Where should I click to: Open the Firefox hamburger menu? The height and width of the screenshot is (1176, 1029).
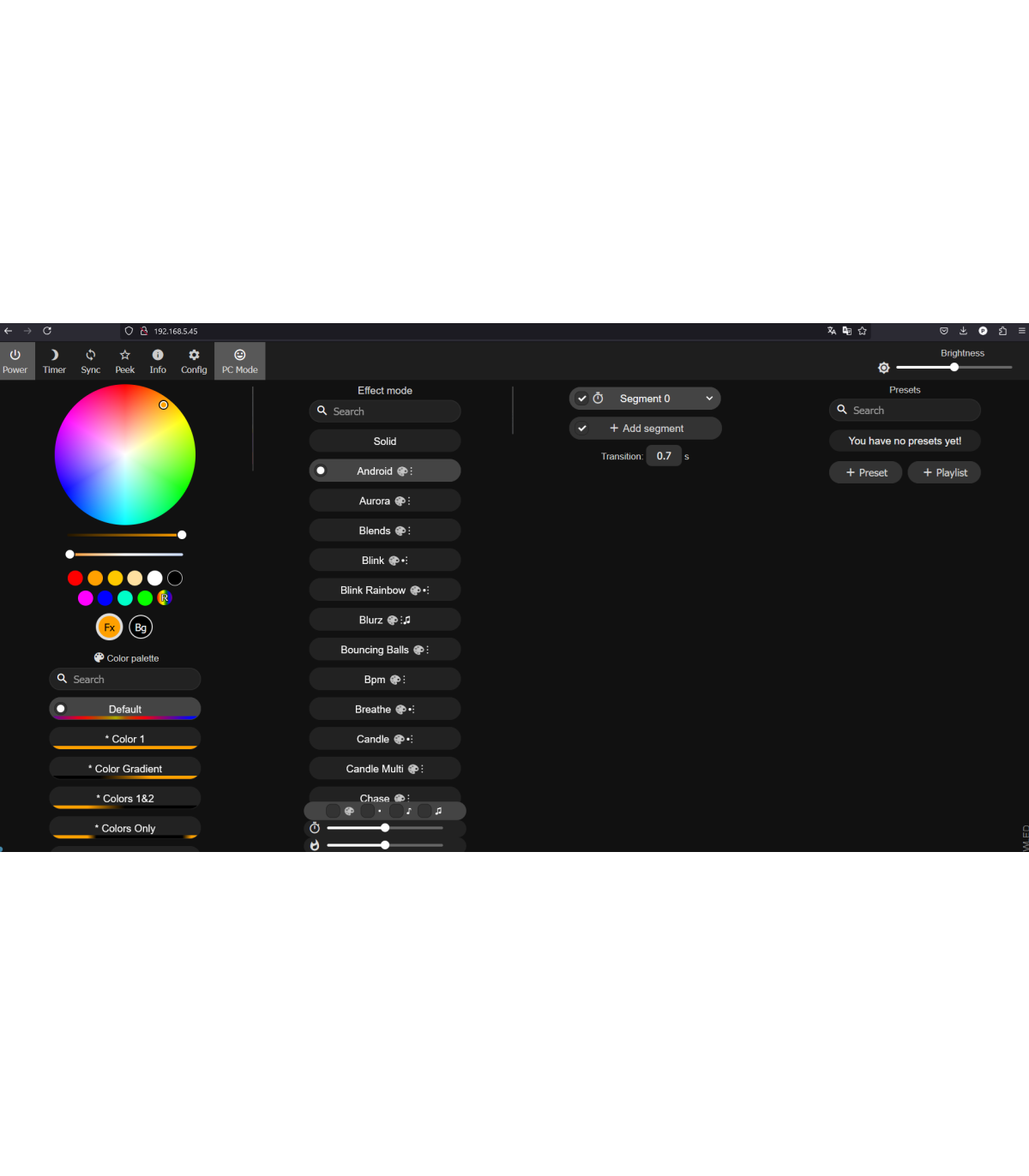point(1021,331)
